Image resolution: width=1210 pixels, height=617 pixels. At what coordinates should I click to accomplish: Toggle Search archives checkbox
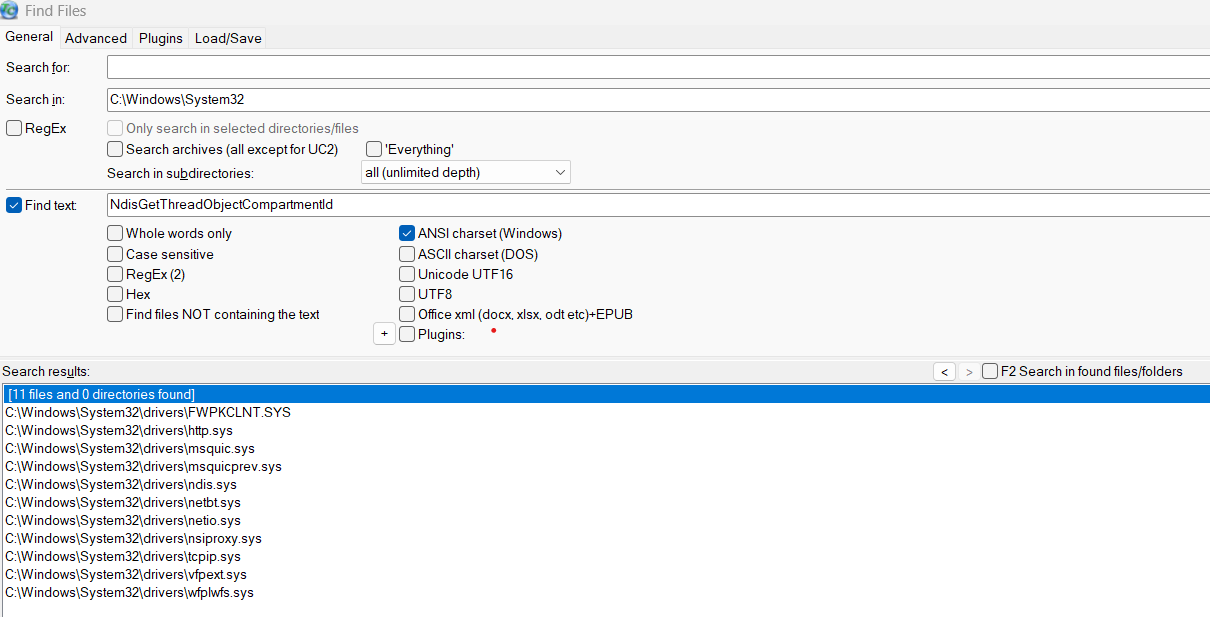click(x=115, y=149)
